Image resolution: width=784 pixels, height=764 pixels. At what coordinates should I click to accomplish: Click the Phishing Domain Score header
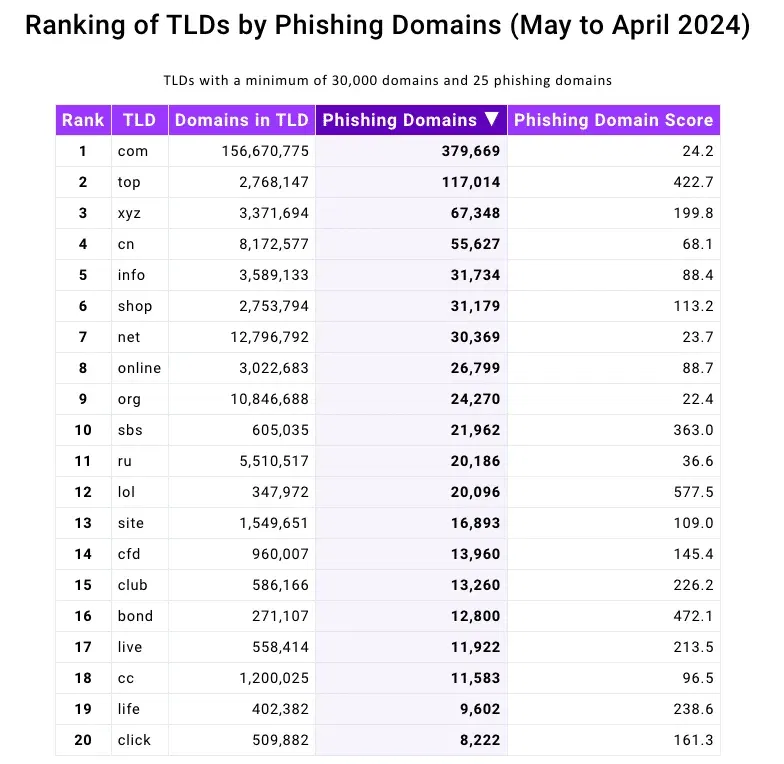613,120
